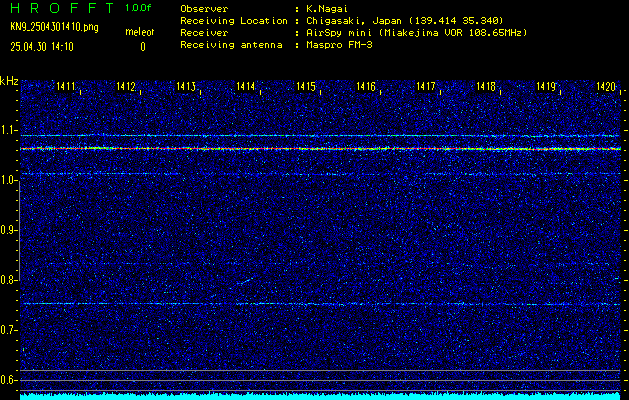The image size is (629, 400).
Task: Click the version label 1.0.0f
Action: [x=138, y=8]
